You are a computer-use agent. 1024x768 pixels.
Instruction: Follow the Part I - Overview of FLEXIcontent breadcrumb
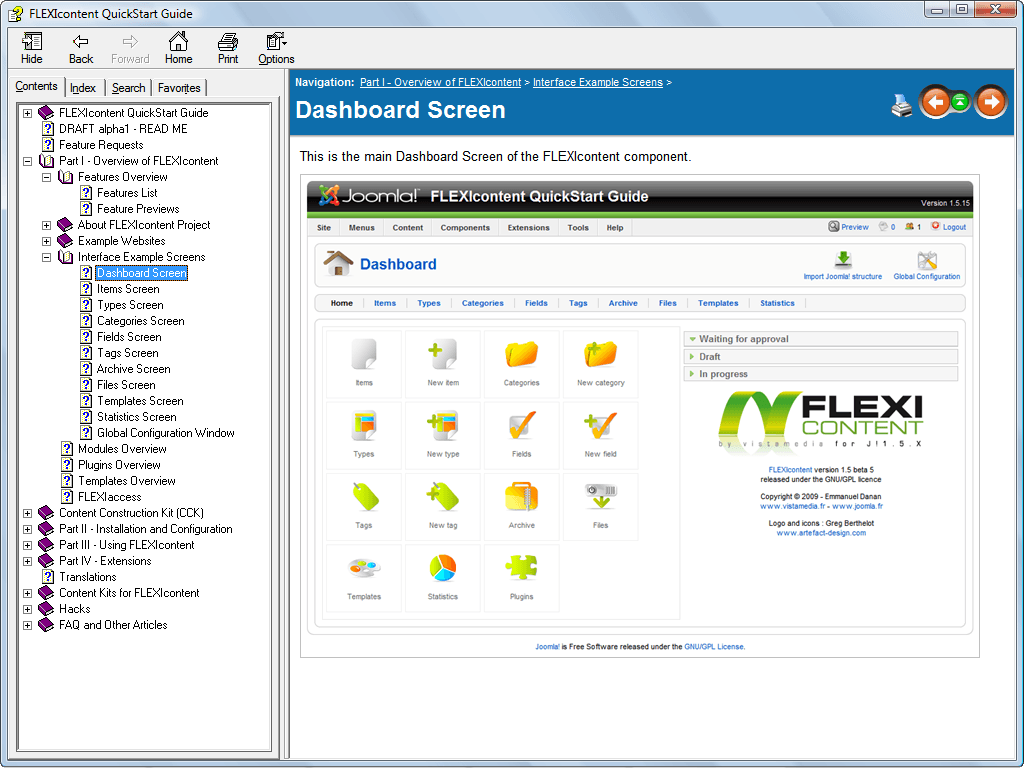pyautogui.click(x=440, y=82)
